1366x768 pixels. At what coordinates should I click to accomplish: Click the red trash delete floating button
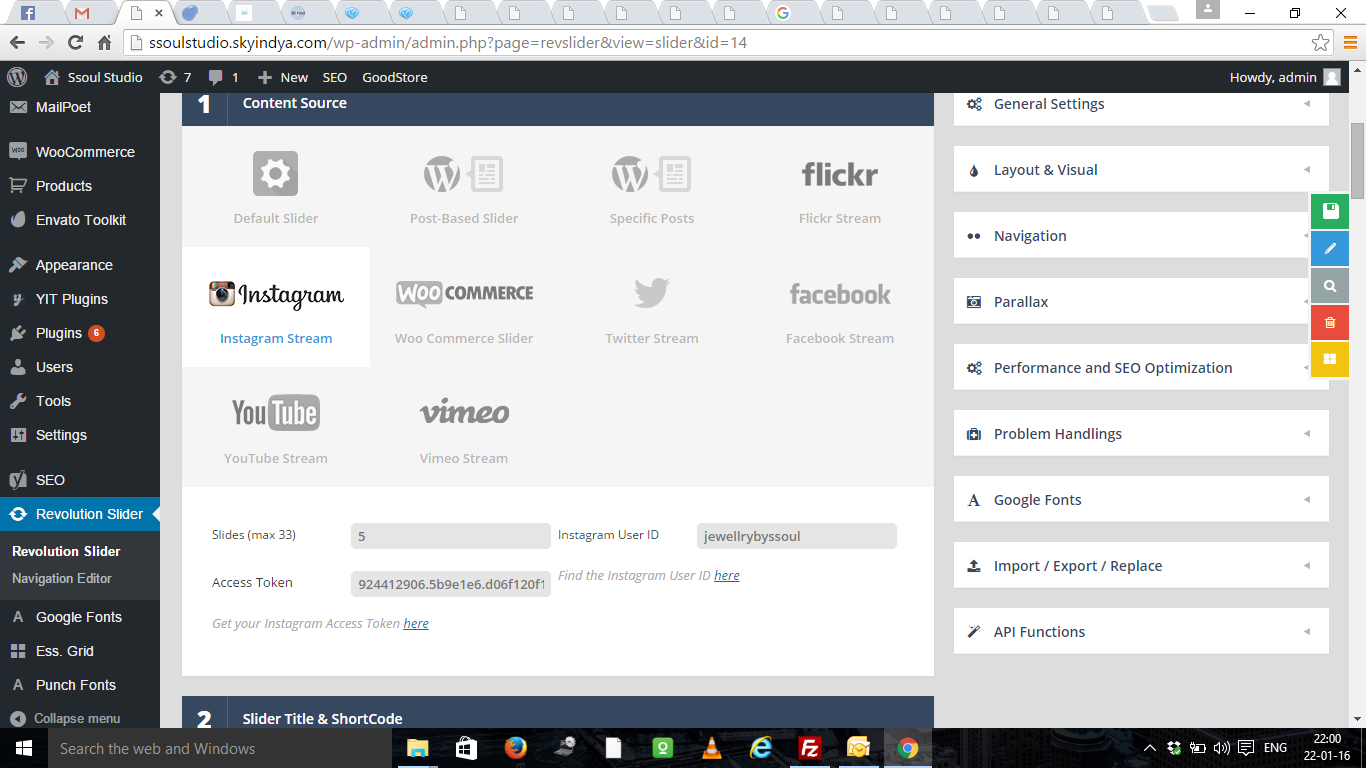(1330, 322)
